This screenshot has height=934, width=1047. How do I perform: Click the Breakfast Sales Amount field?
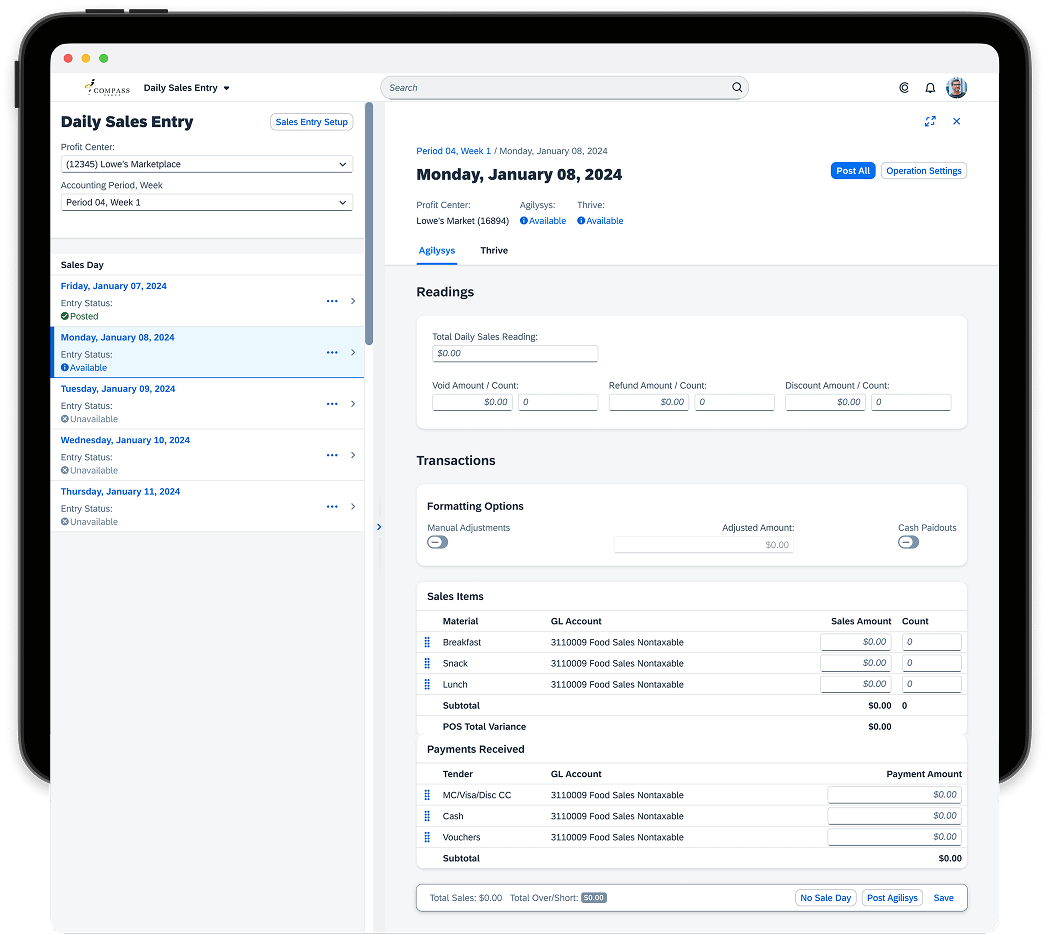click(856, 642)
